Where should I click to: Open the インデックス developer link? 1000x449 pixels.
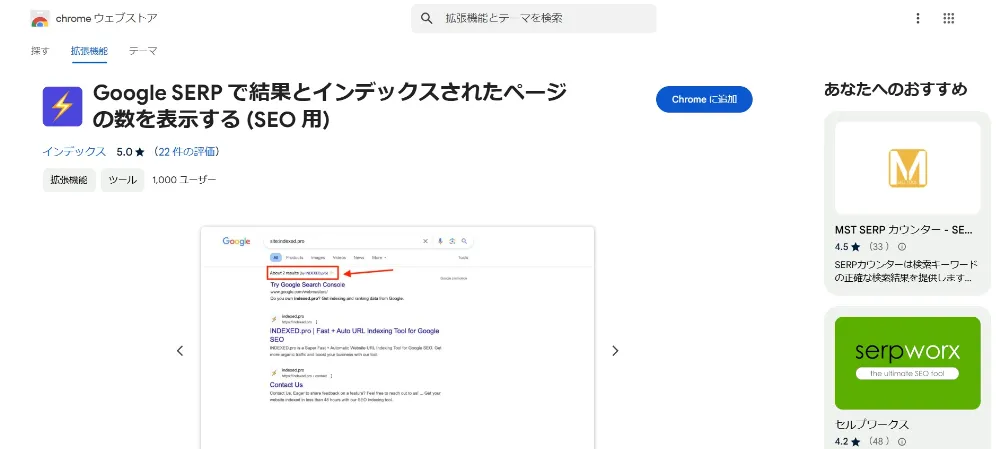pos(74,152)
